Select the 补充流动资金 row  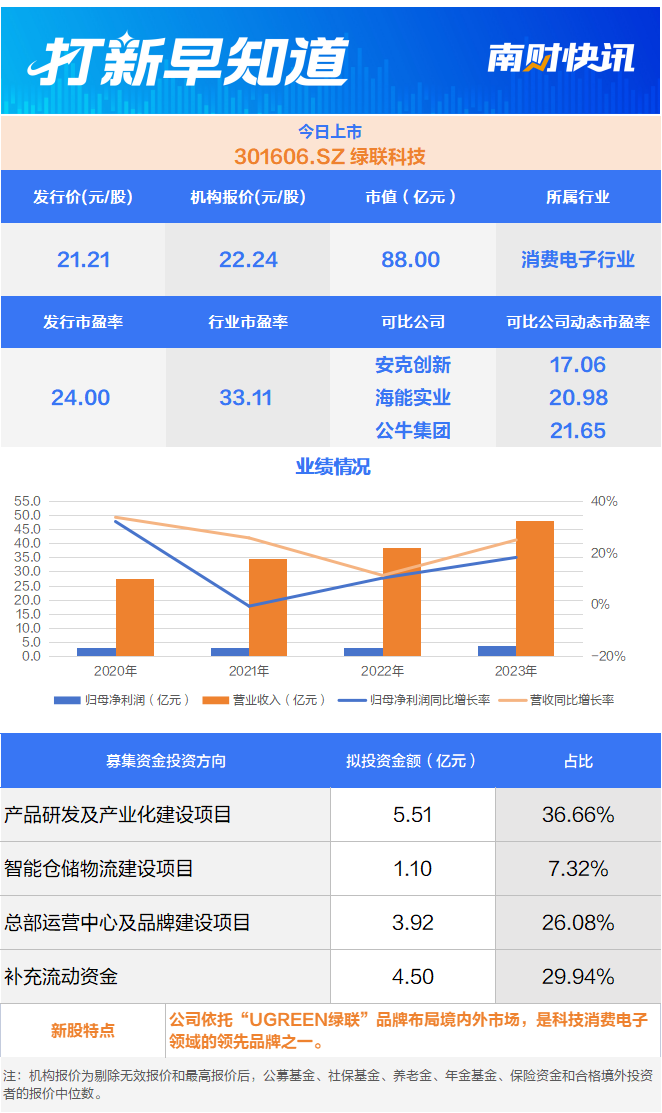(x=331, y=977)
